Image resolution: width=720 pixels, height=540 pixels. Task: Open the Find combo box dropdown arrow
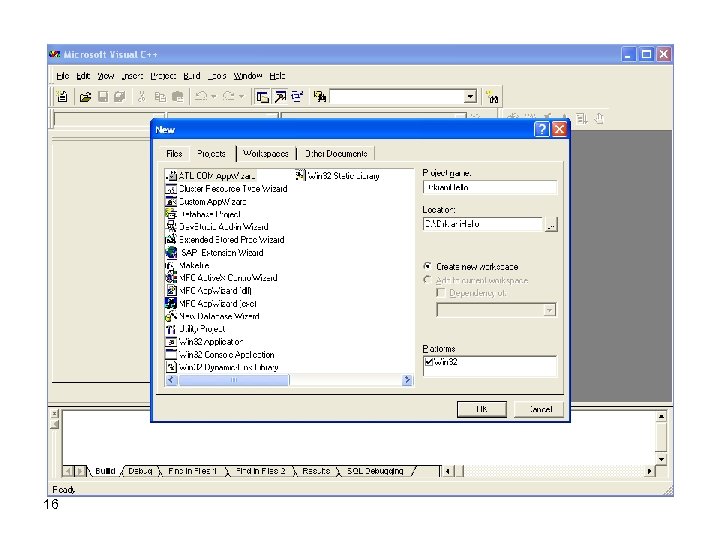click(470, 96)
